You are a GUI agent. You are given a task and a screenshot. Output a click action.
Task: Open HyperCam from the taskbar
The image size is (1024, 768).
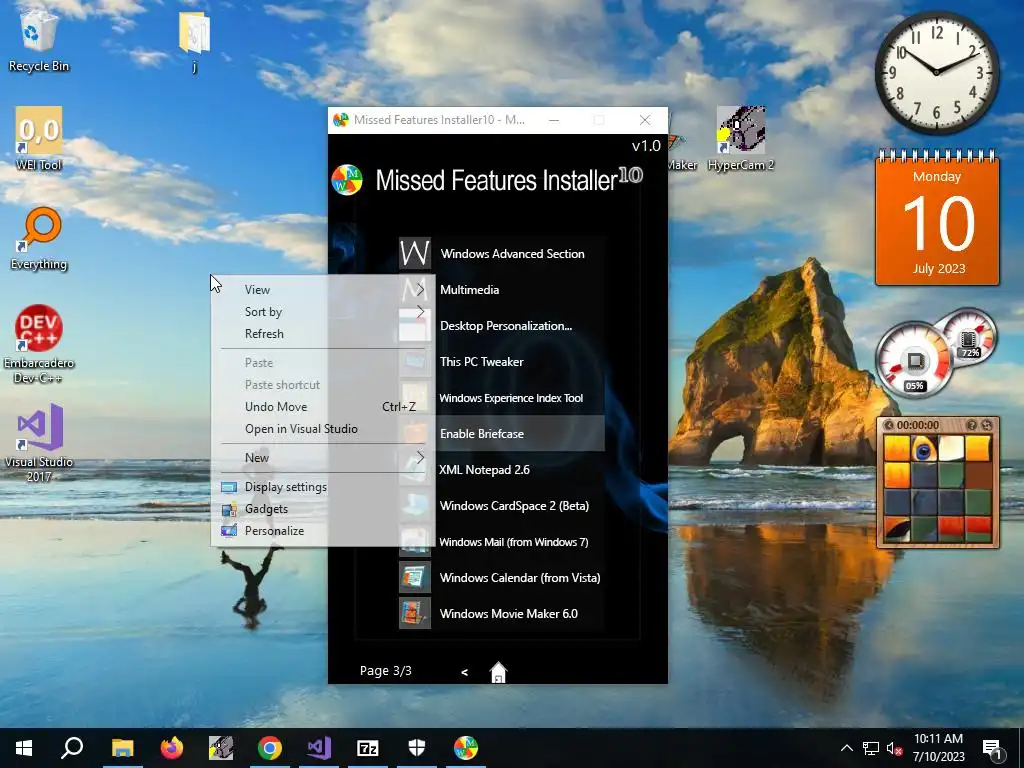[221, 748]
